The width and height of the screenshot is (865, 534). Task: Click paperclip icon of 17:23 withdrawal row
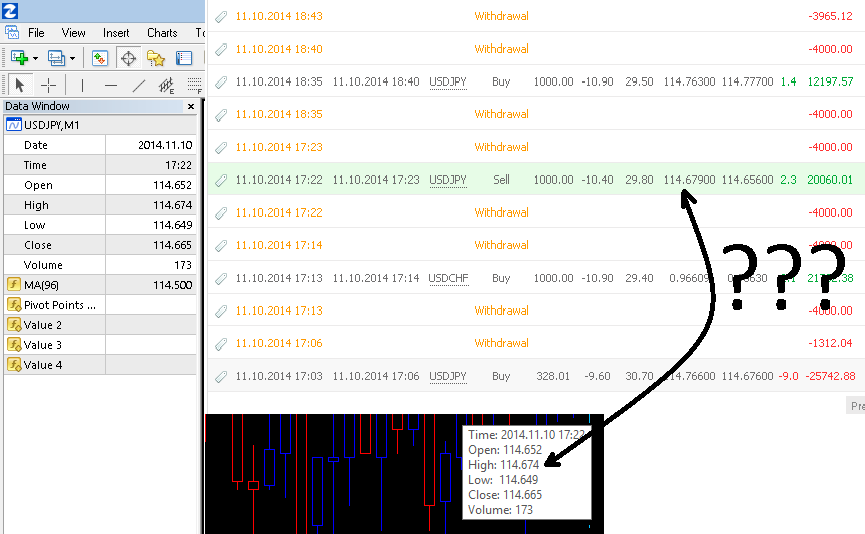point(221,147)
